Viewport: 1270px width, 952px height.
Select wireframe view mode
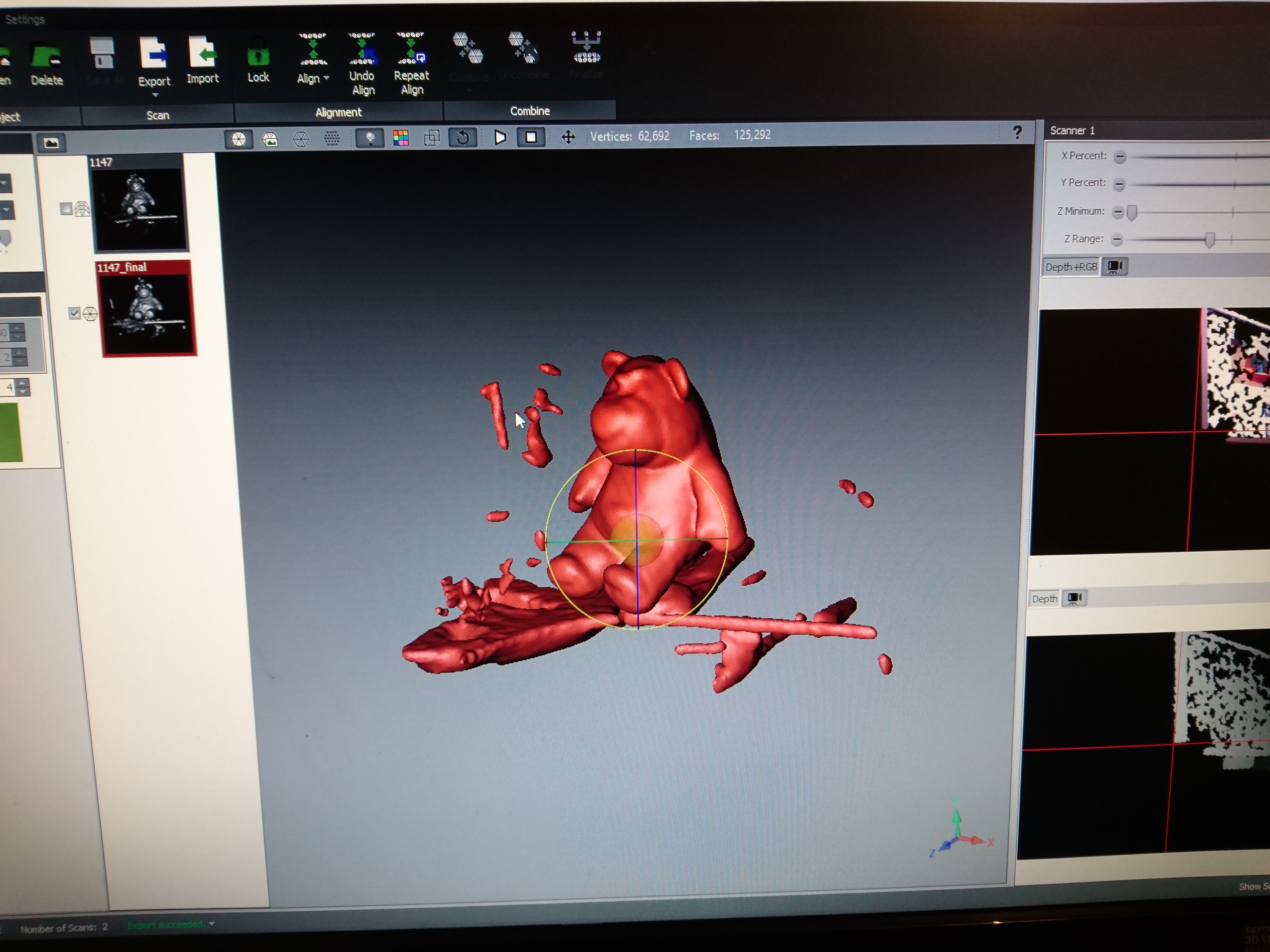(301, 139)
